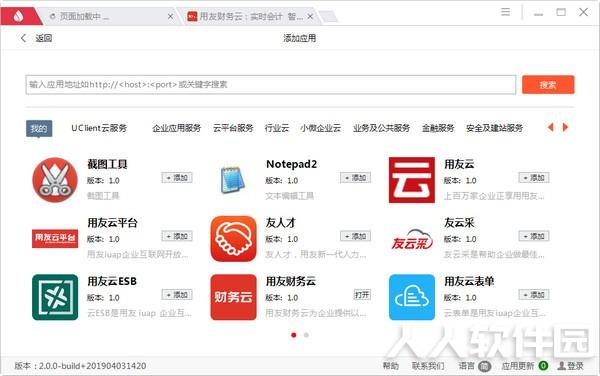Click the 友人才 app title text
The height and width of the screenshot is (376, 600).
click(x=281, y=223)
